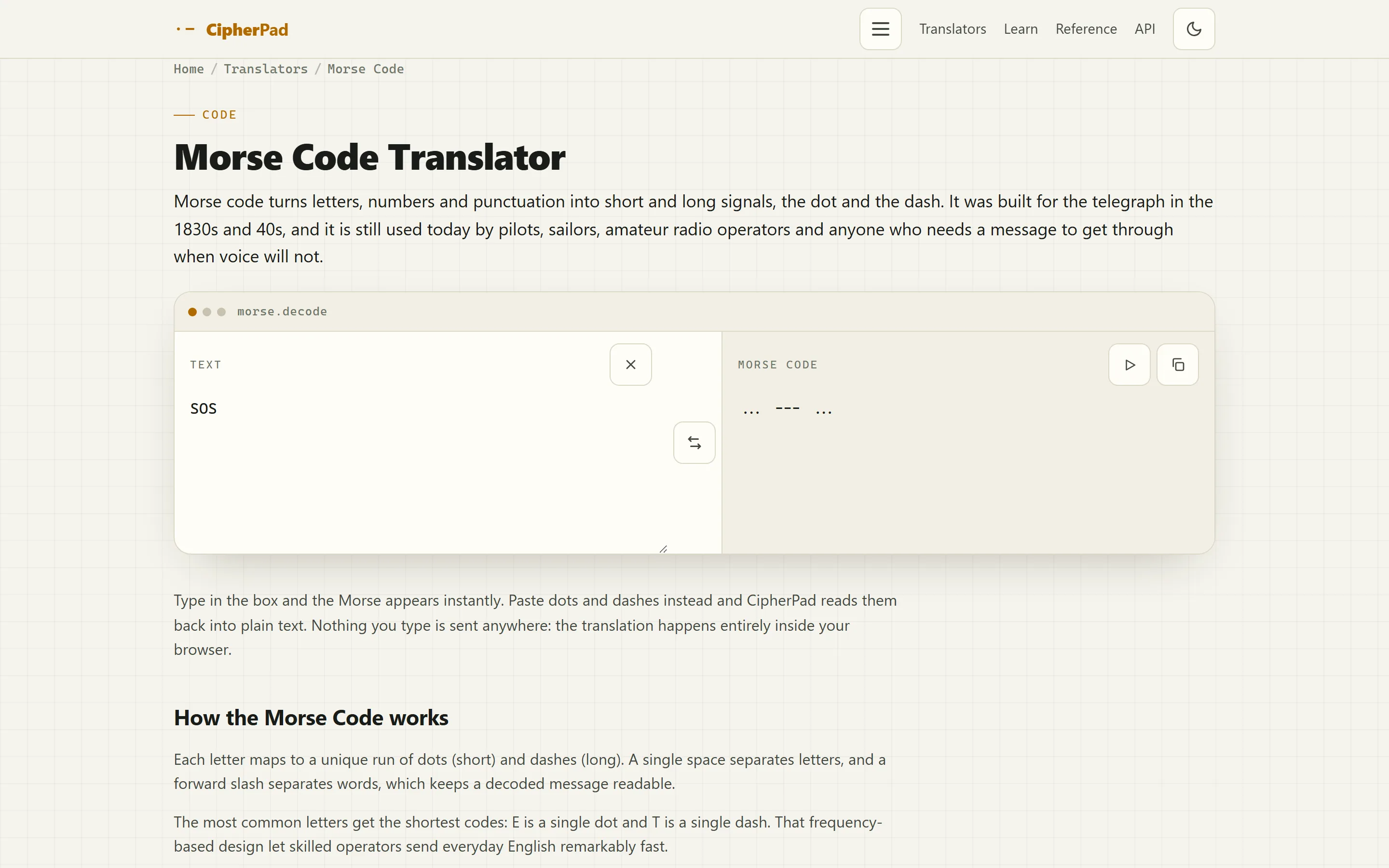1389x868 pixels.
Task: Select the Morse code output text
Action: coord(787,410)
